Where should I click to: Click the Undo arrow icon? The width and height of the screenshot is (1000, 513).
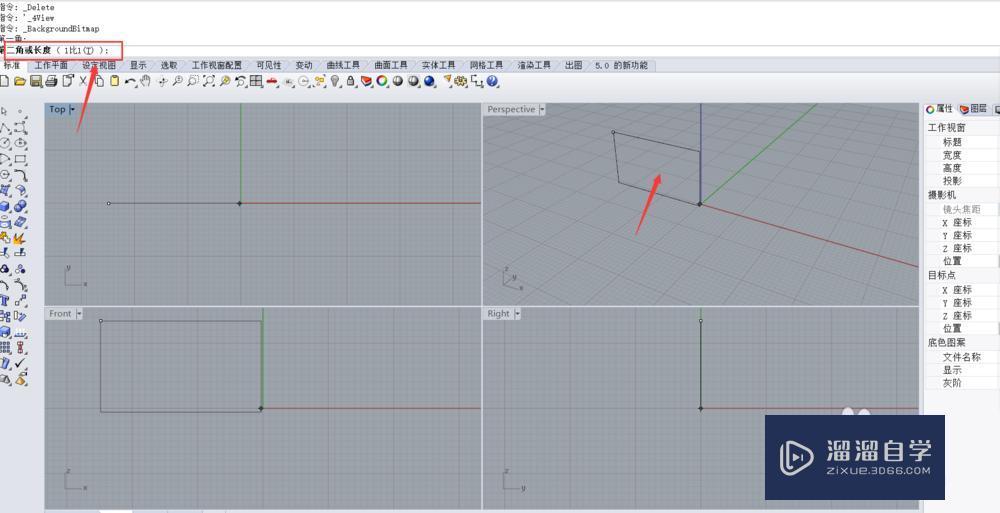coord(130,81)
